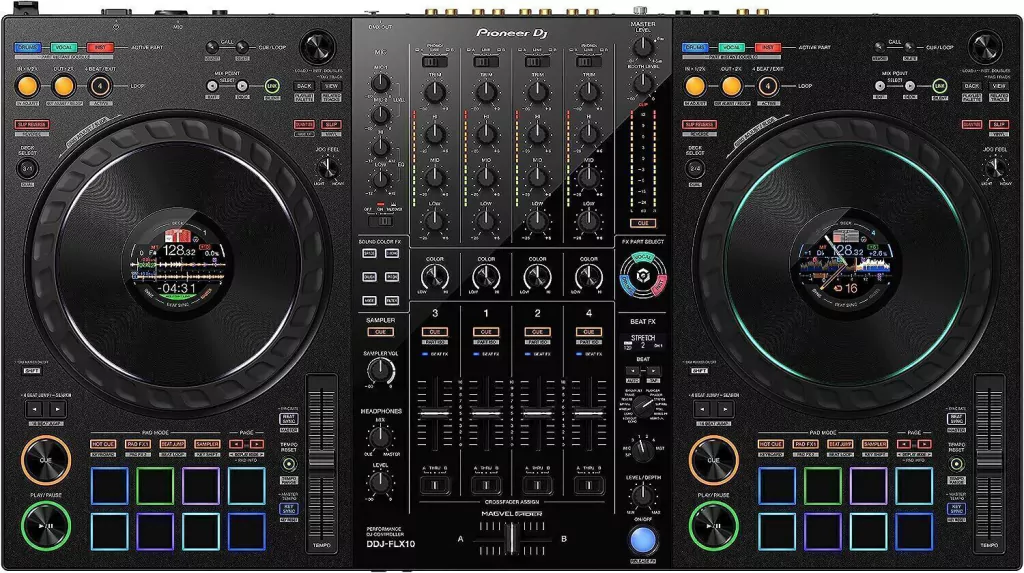The image size is (1024, 573).
Task: Click beat jump backward arrow on left deck
Action: click(34, 409)
